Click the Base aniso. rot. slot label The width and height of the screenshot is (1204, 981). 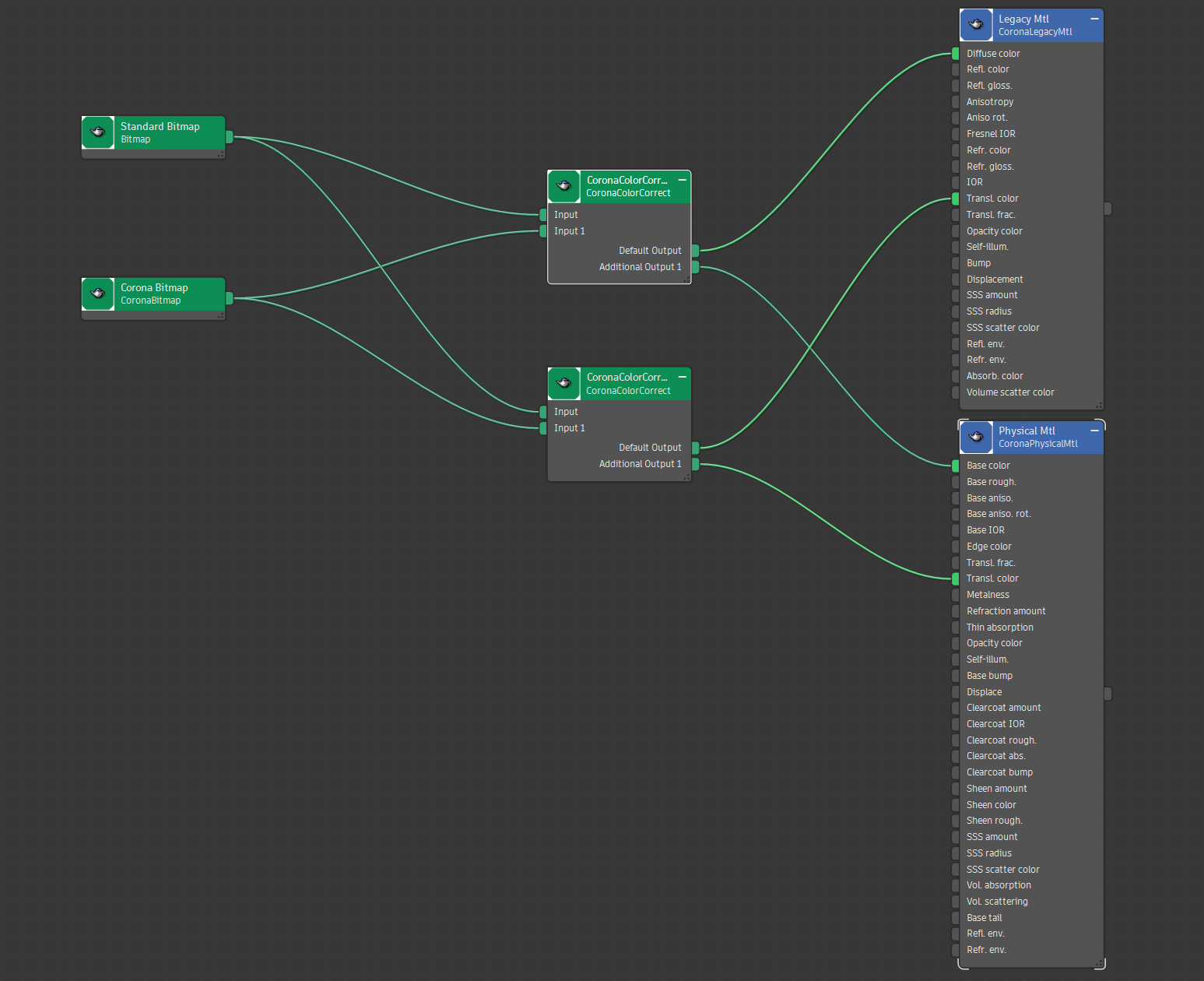[x=999, y=514]
